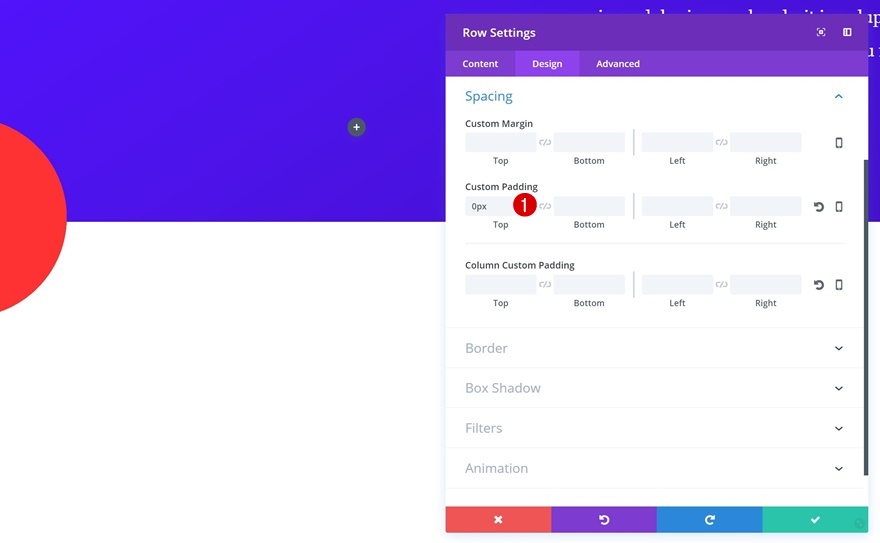Open responsive settings for Custom Padding
This screenshot has height=543, width=880.
(838, 206)
